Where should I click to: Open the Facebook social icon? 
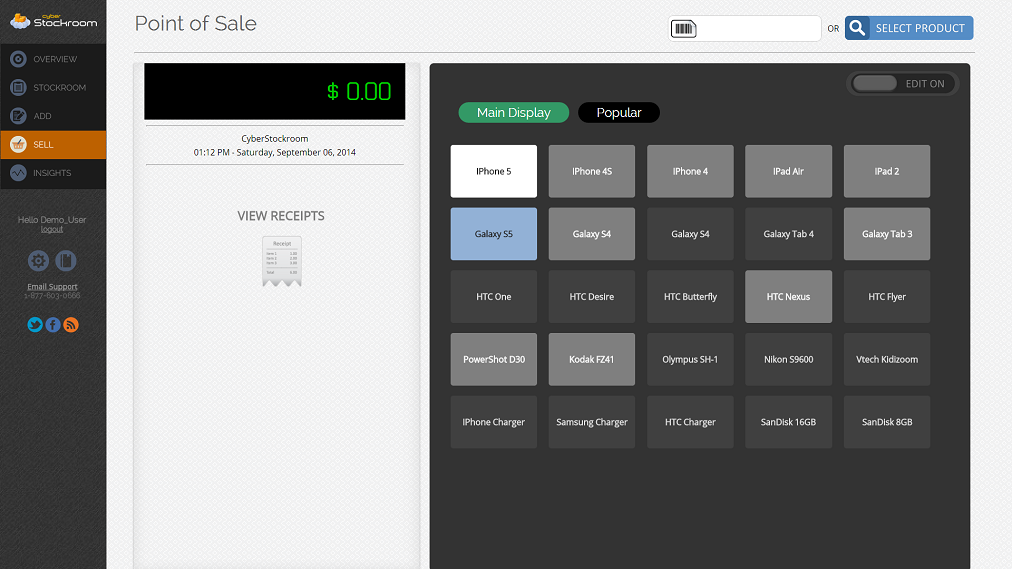[53, 325]
